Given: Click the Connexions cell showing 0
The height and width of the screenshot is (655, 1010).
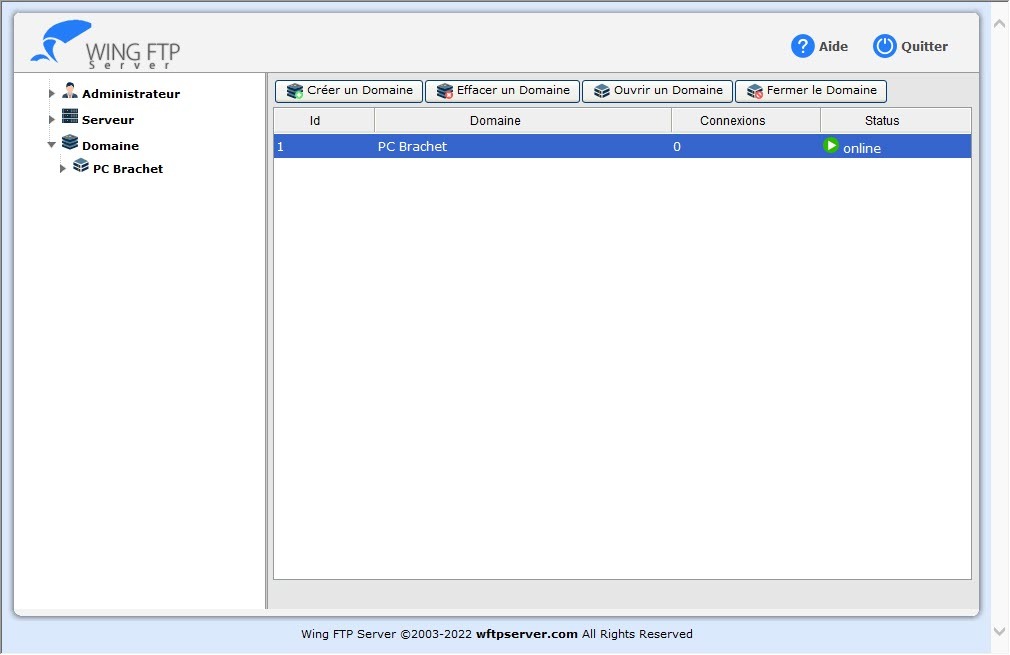Looking at the screenshot, I should coord(746,146).
